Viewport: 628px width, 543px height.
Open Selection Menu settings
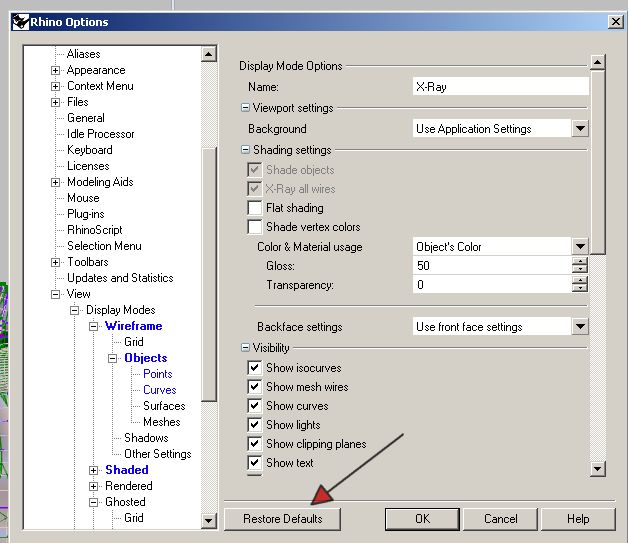[x=104, y=246]
